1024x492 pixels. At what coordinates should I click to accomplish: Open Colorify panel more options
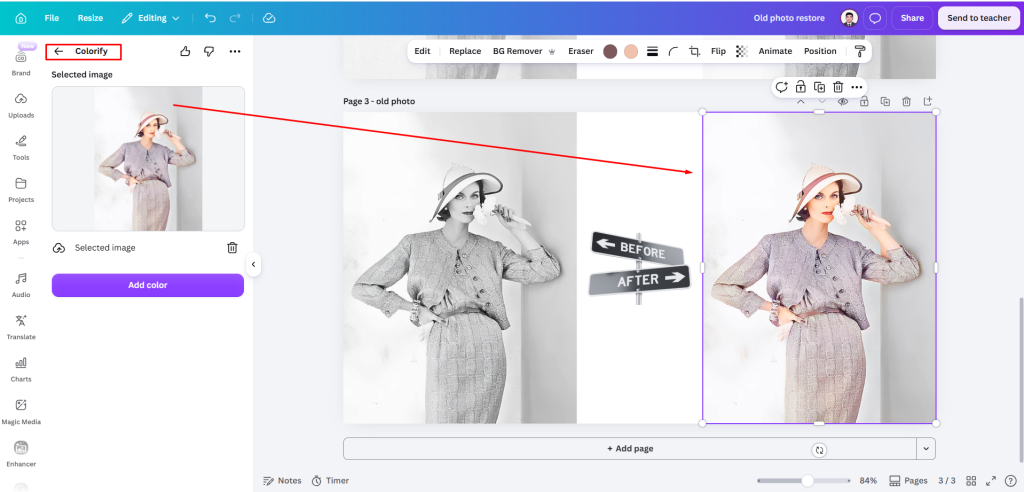click(235, 52)
